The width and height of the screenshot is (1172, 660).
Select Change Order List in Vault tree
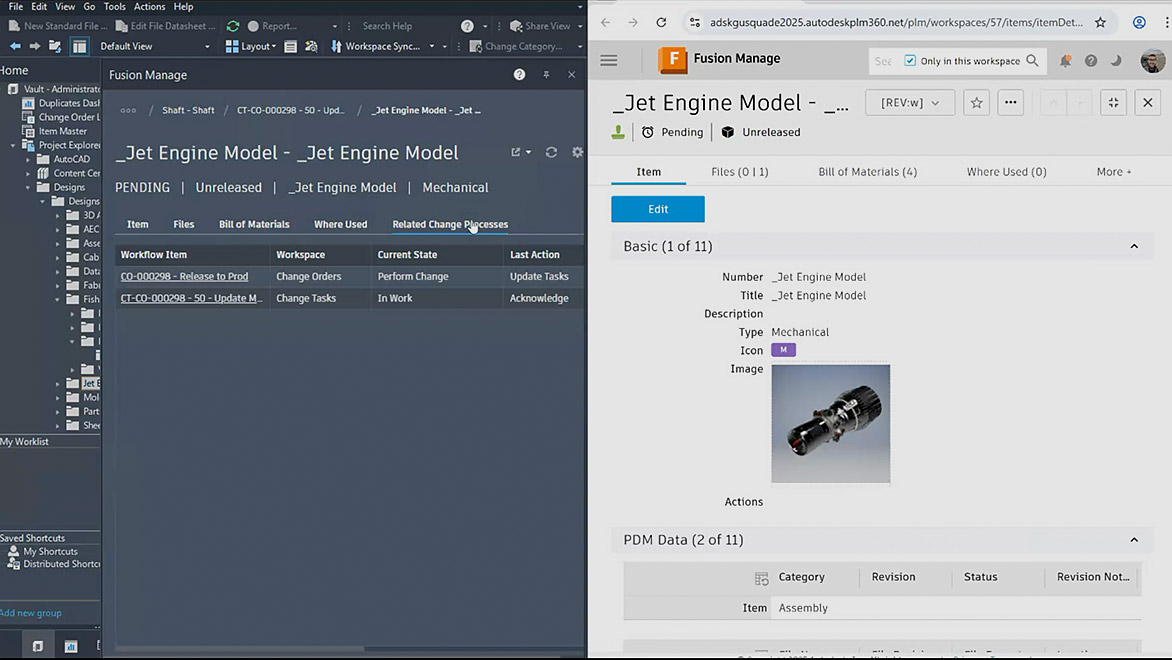point(69,117)
